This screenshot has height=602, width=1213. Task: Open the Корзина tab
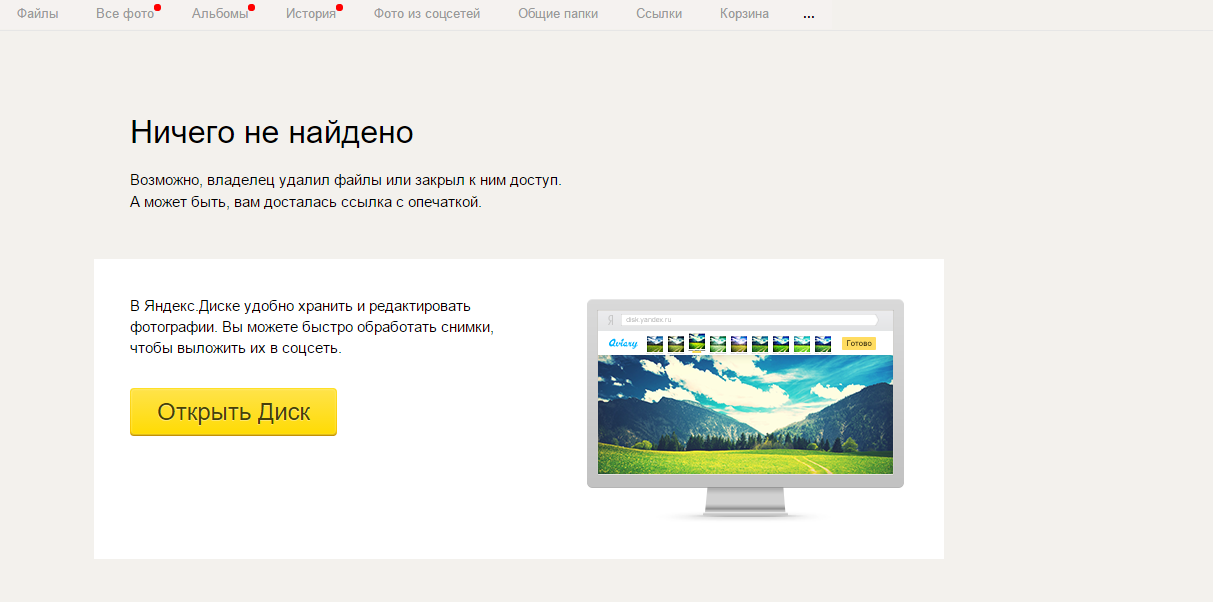(x=745, y=14)
